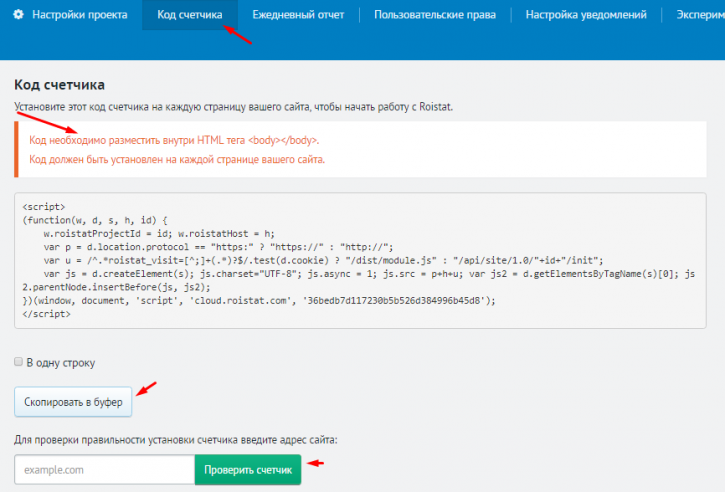725x492 pixels.
Task: Click the 'Для проверки правильности установки' label
Action: (x=176, y=440)
